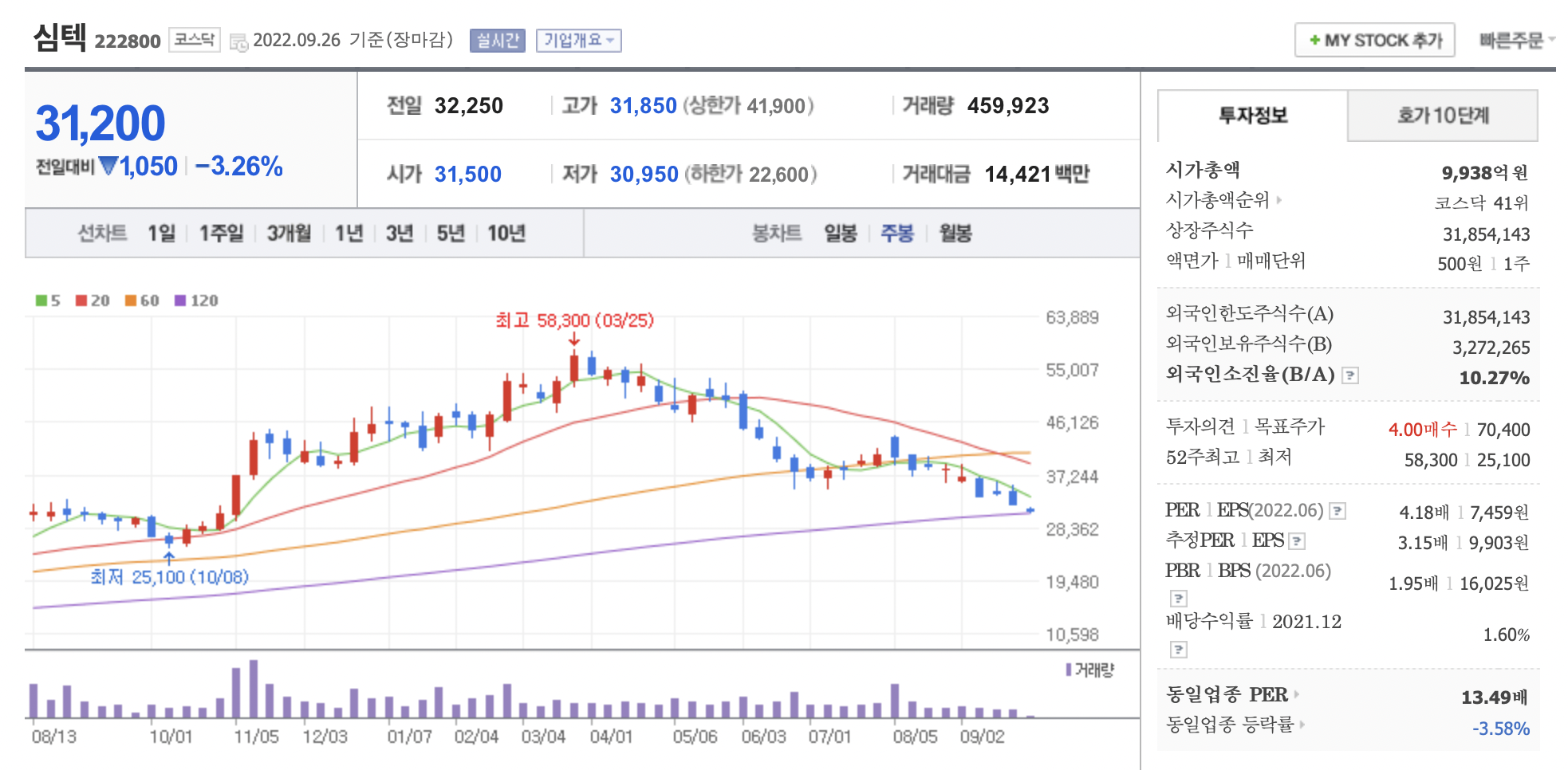This screenshot has width=1568, height=770.
Task: Click the green 5-day moving average legend
Action: 48,301
